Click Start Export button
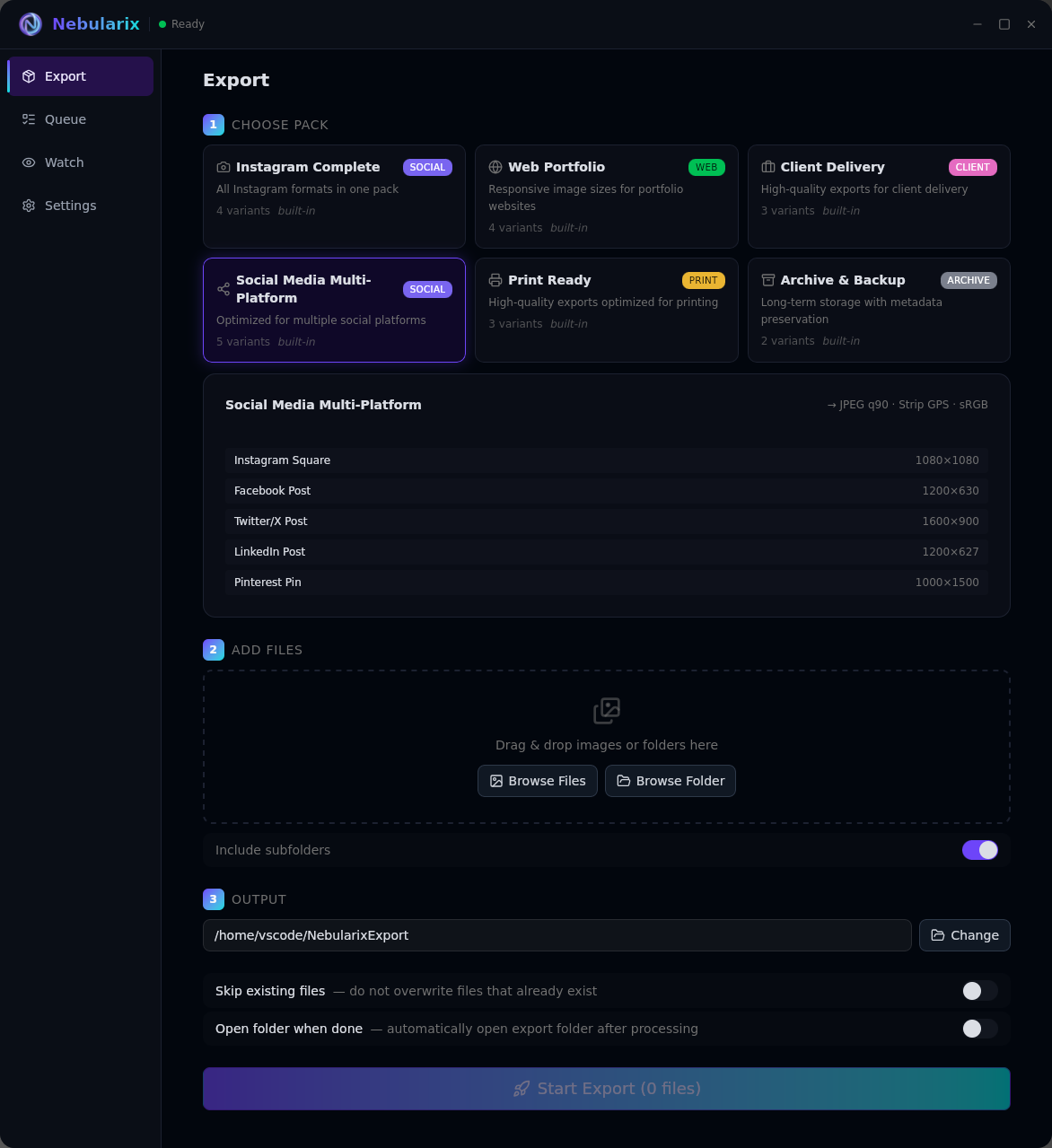 [x=606, y=1088]
